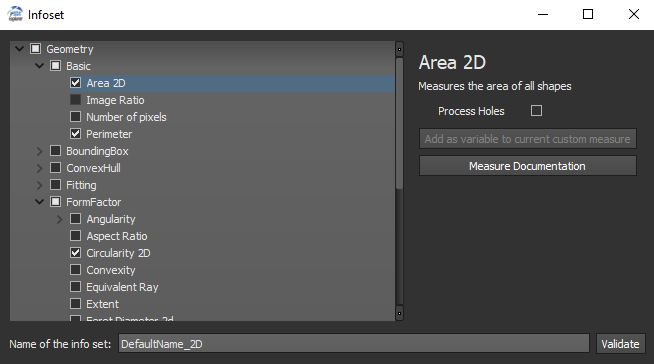
Task: Expand the ConvexHull tree node
Action: click(40, 168)
